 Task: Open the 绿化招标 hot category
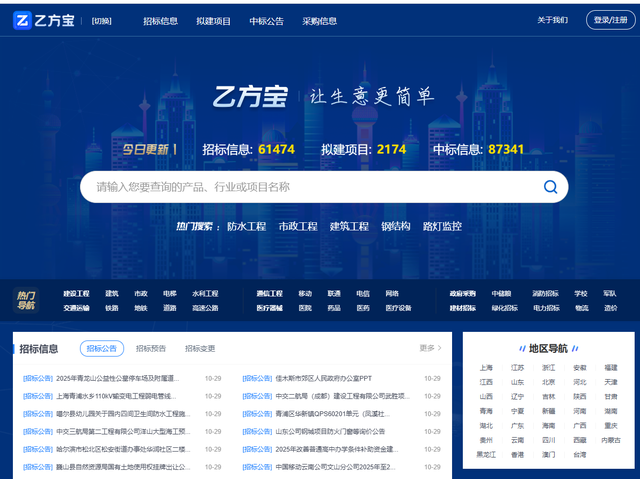[x=505, y=308]
